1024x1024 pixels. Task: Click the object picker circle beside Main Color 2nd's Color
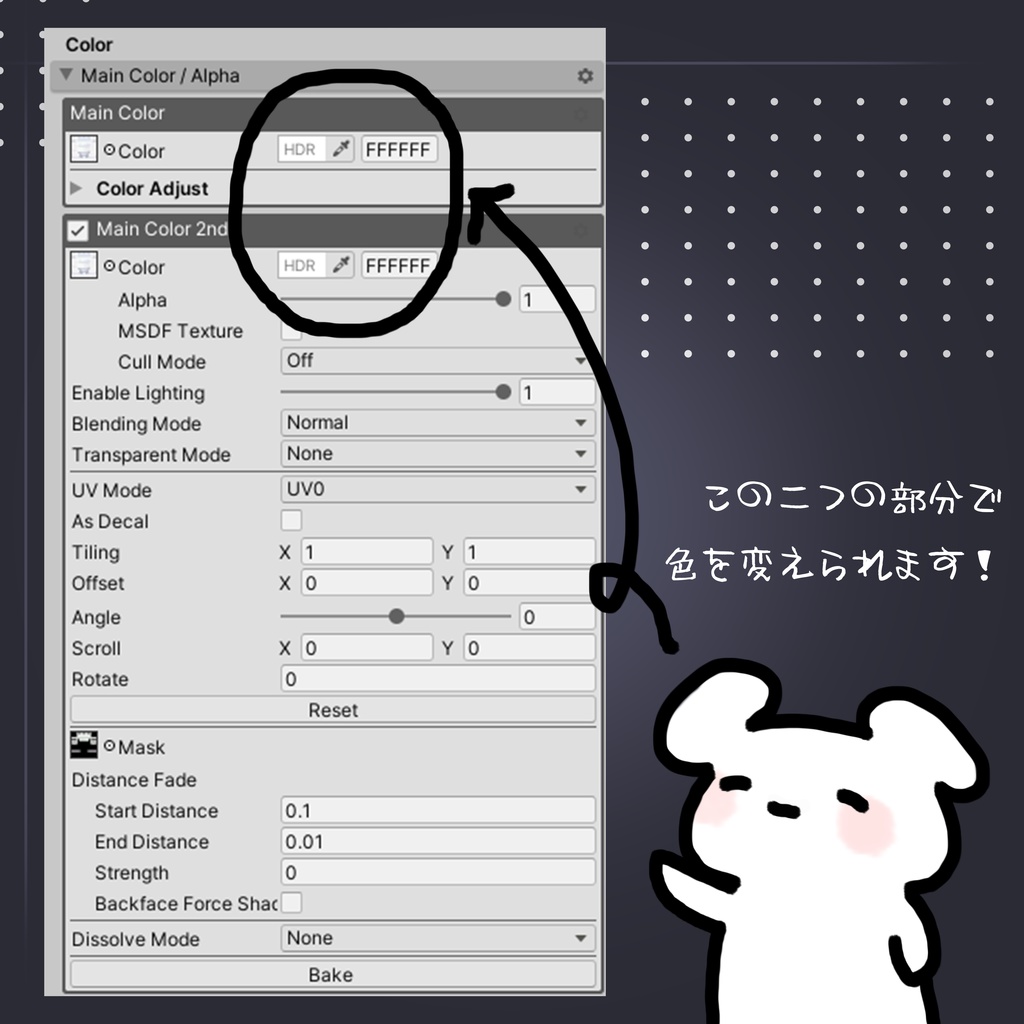[109, 266]
